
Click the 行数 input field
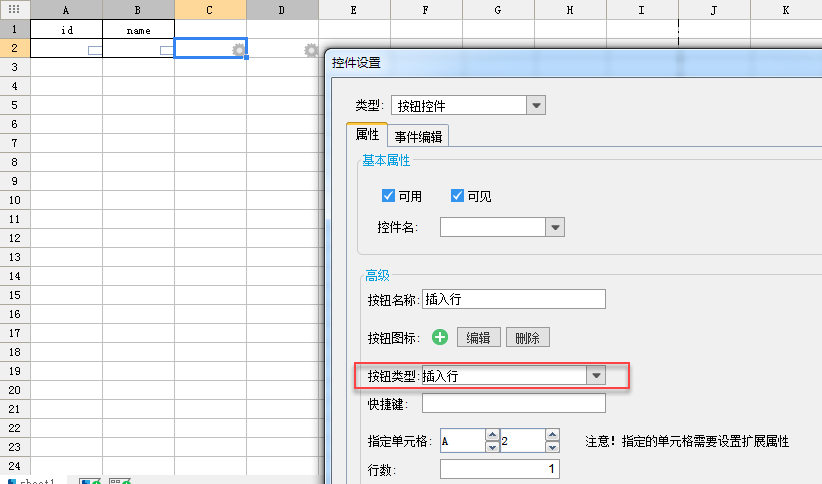[x=500, y=469]
